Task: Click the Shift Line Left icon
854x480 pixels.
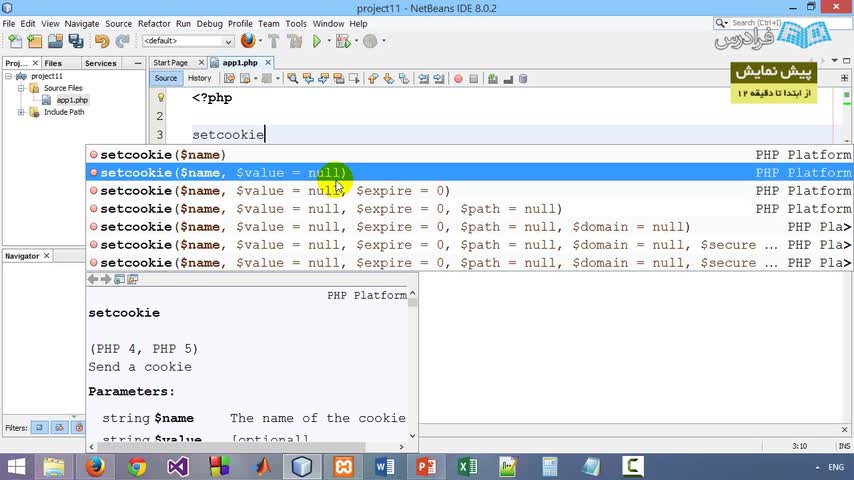Action: pyautogui.click(x=423, y=79)
